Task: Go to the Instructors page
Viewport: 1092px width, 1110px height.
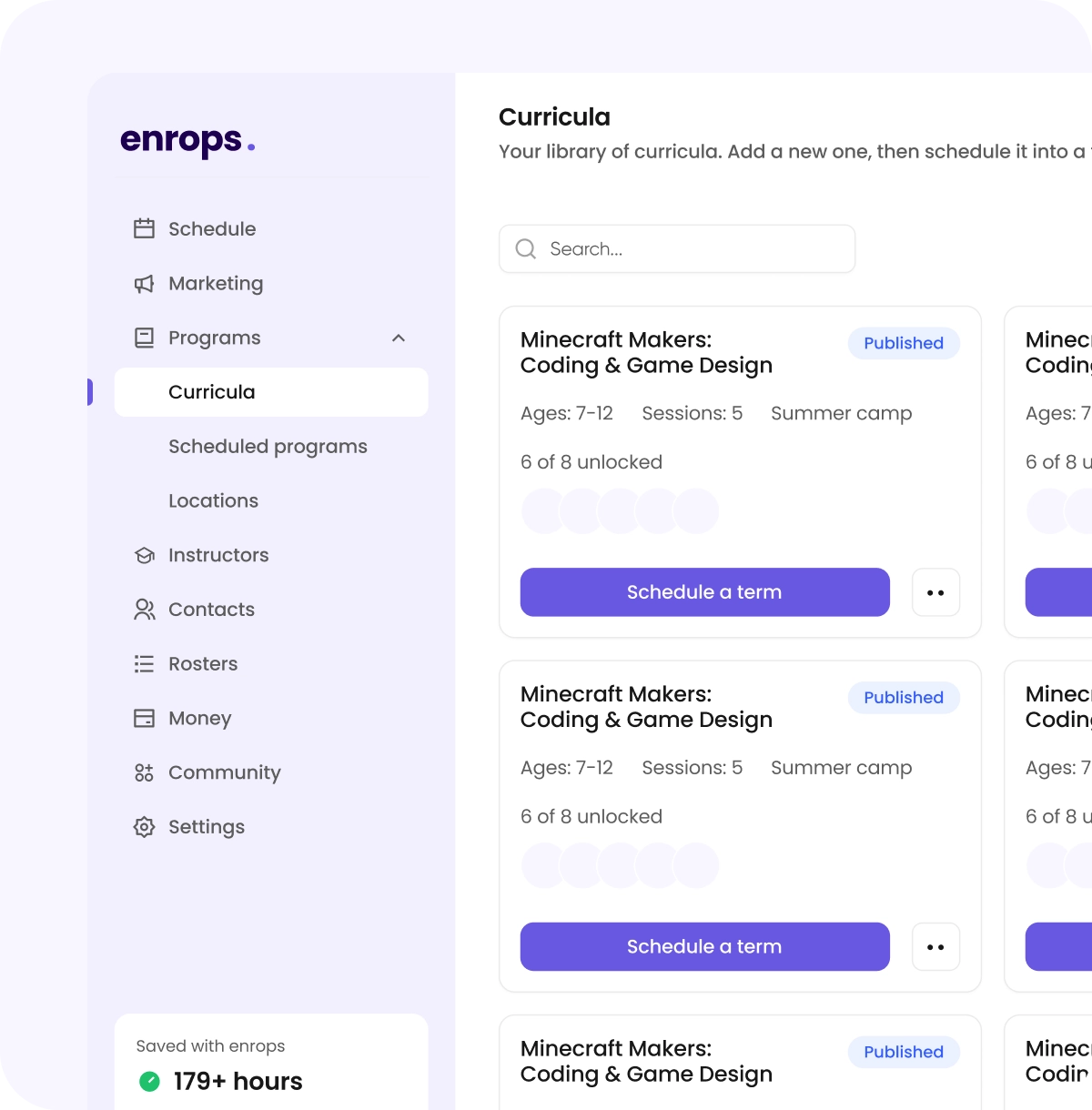Action: pyautogui.click(x=271, y=555)
